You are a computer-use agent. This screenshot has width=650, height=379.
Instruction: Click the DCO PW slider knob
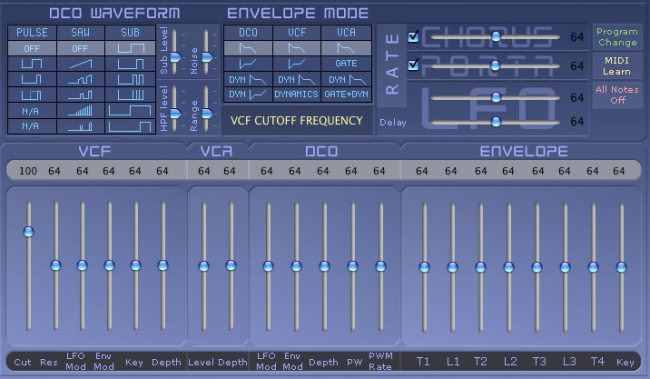[353, 266]
